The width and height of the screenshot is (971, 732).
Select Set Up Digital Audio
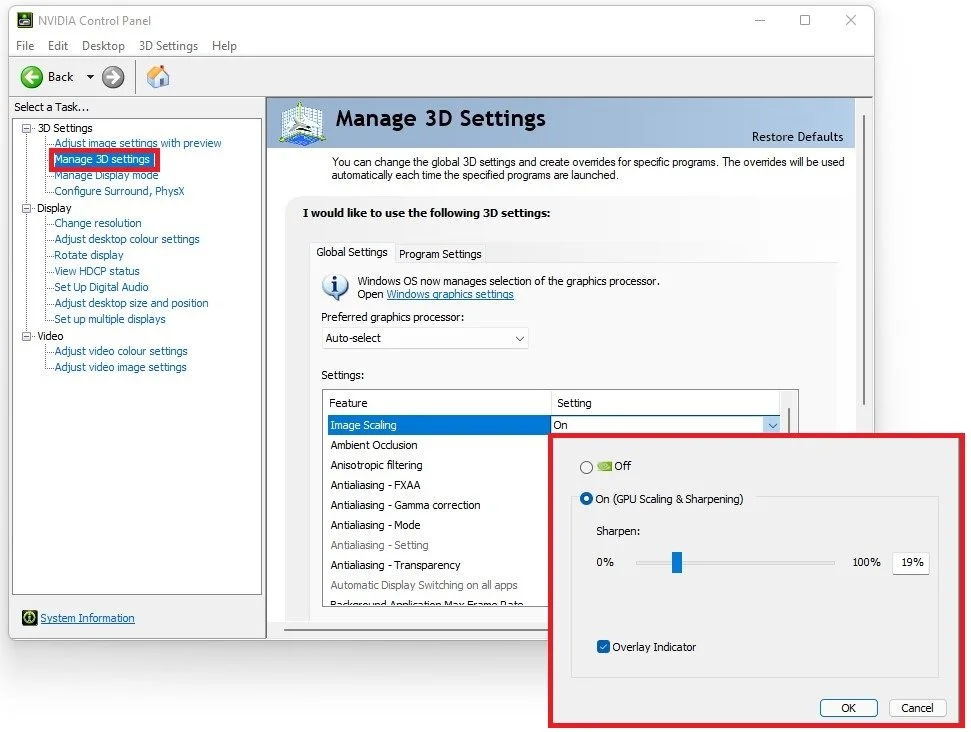101,287
